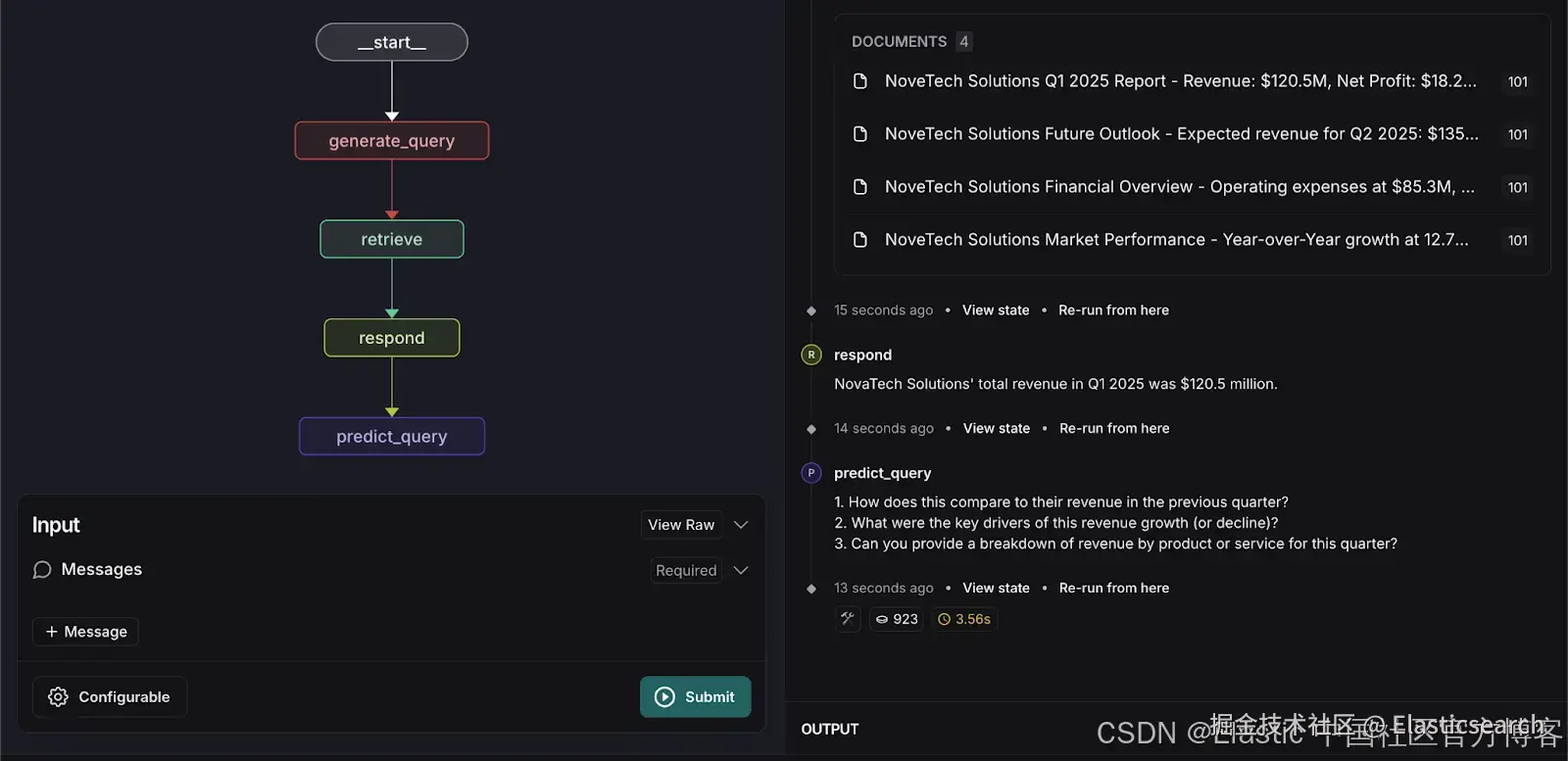Submit the input

coord(695,696)
